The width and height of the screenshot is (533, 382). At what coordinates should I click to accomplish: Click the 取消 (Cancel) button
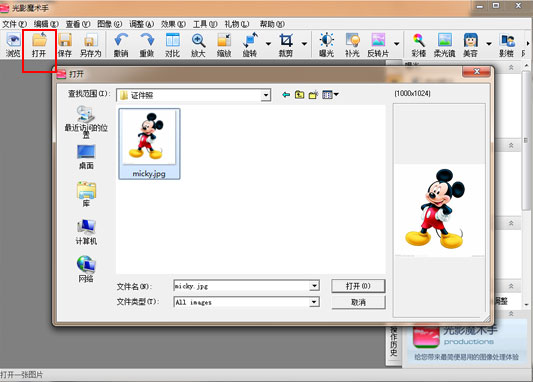click(358, 302)
